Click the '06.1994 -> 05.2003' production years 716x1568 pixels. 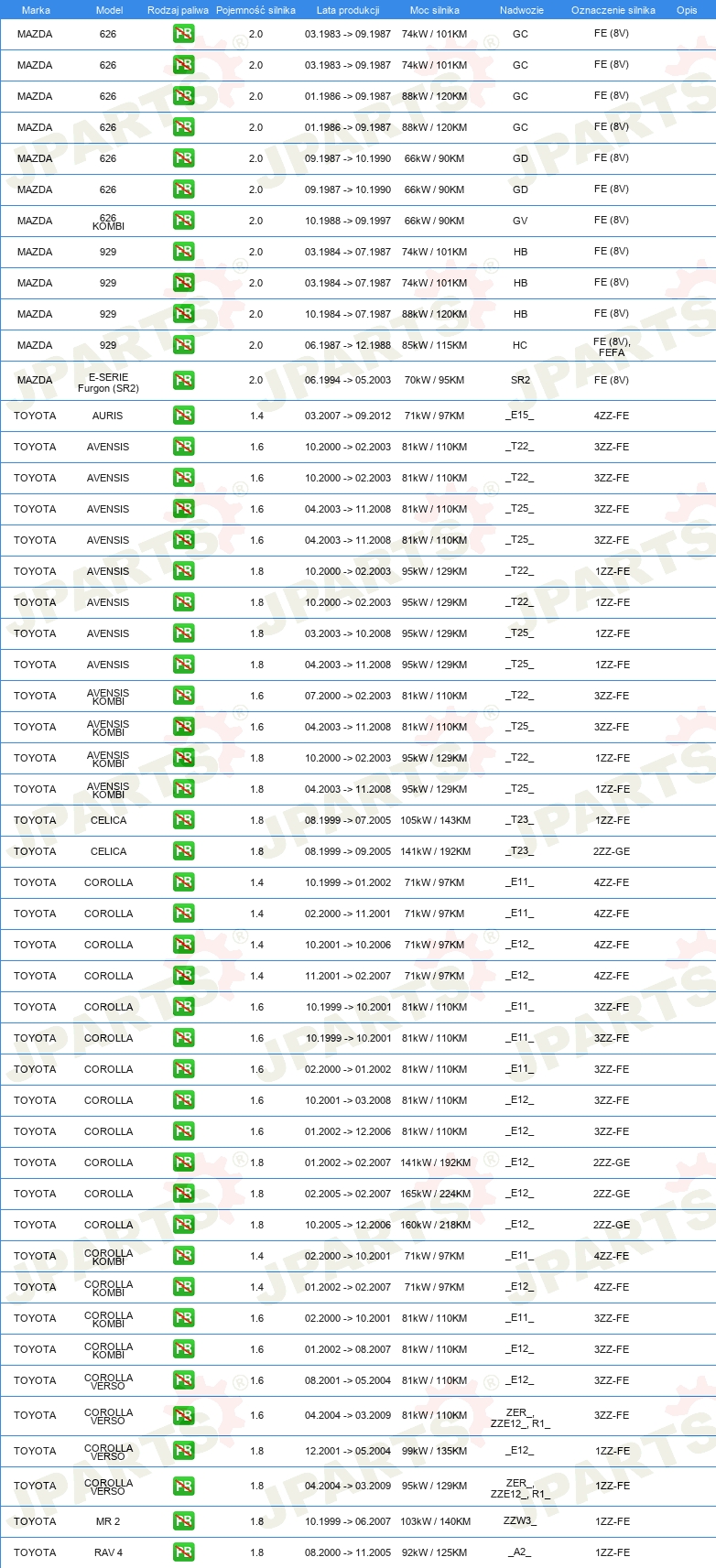point(348,380)
